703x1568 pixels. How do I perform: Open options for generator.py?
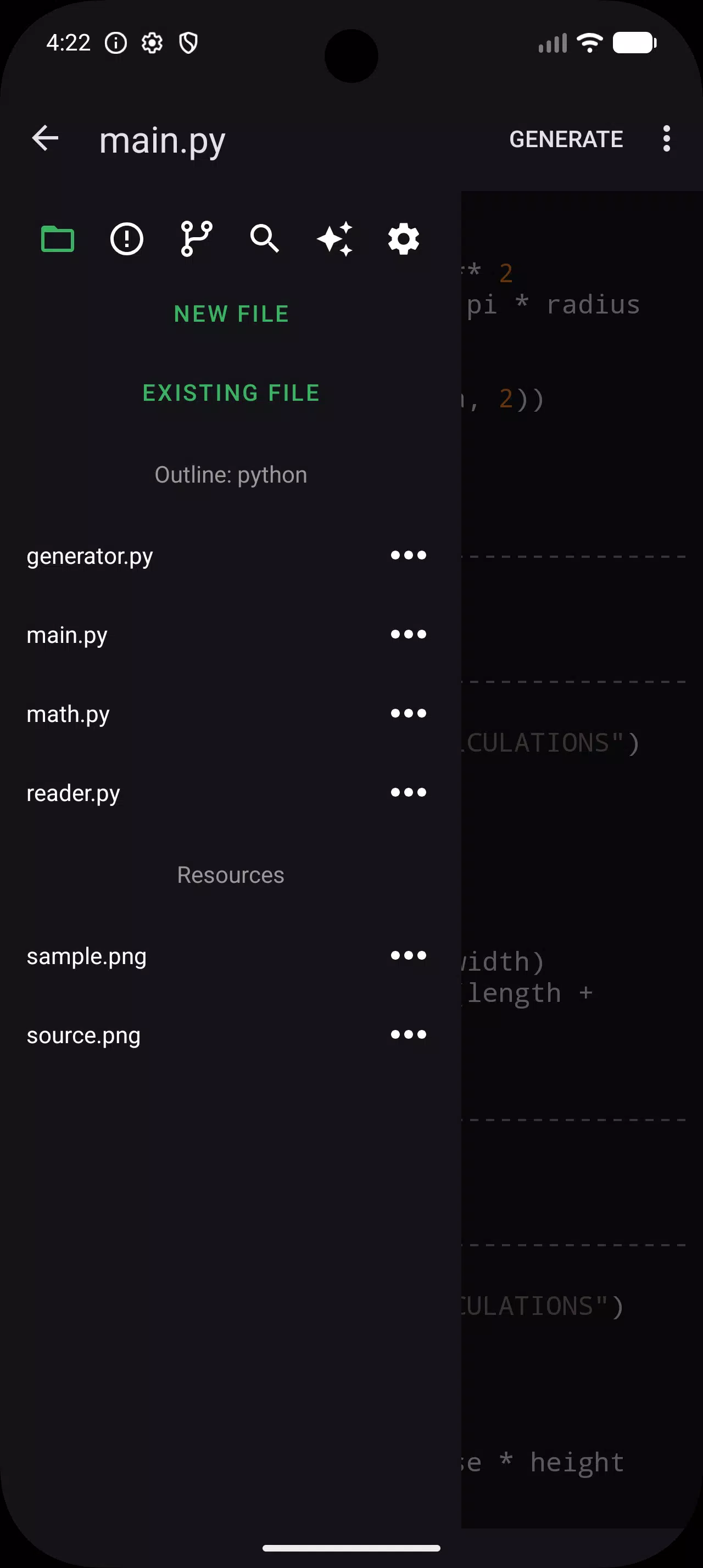click(409, 555)
